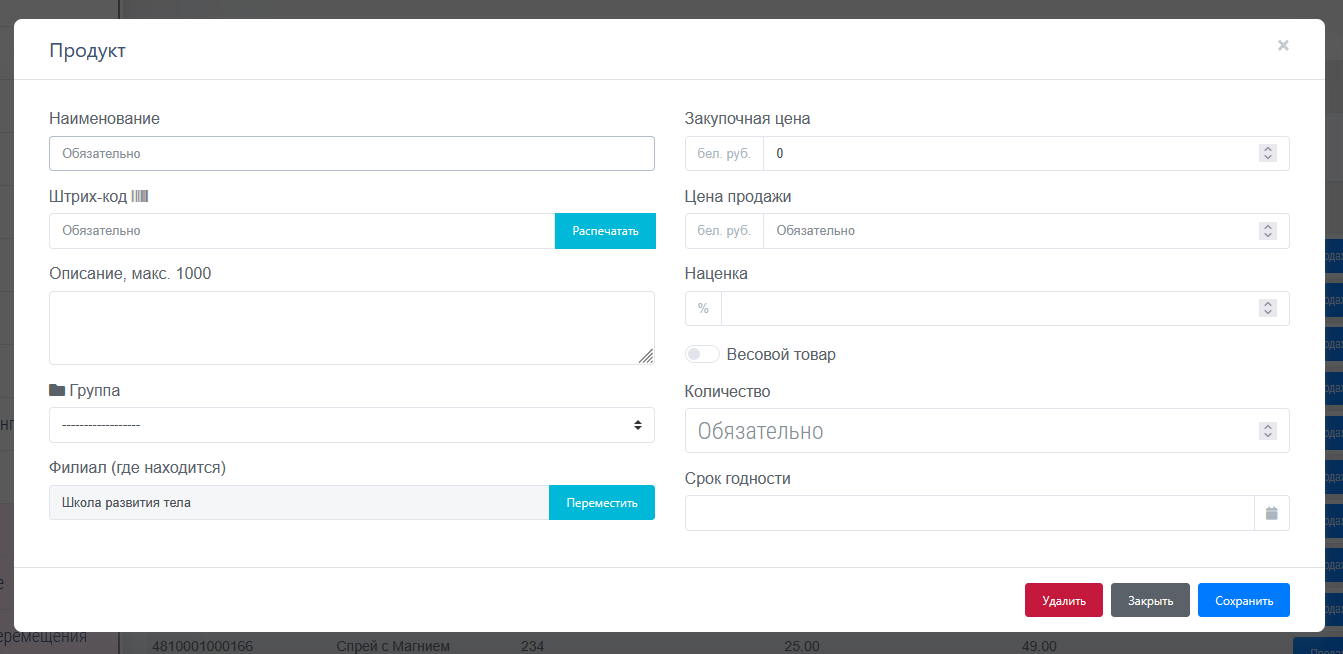Click the gray Закрыть button
The height and width of the screenshot is (654, 1343).
1150,600
